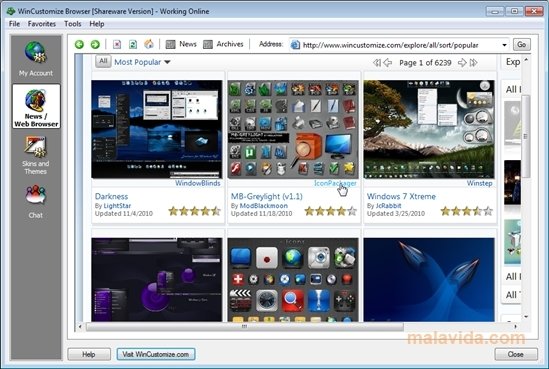The image size is (549, 369).
Task: Click the Windows 7 Xtreme title link
Action: (401, 196)
